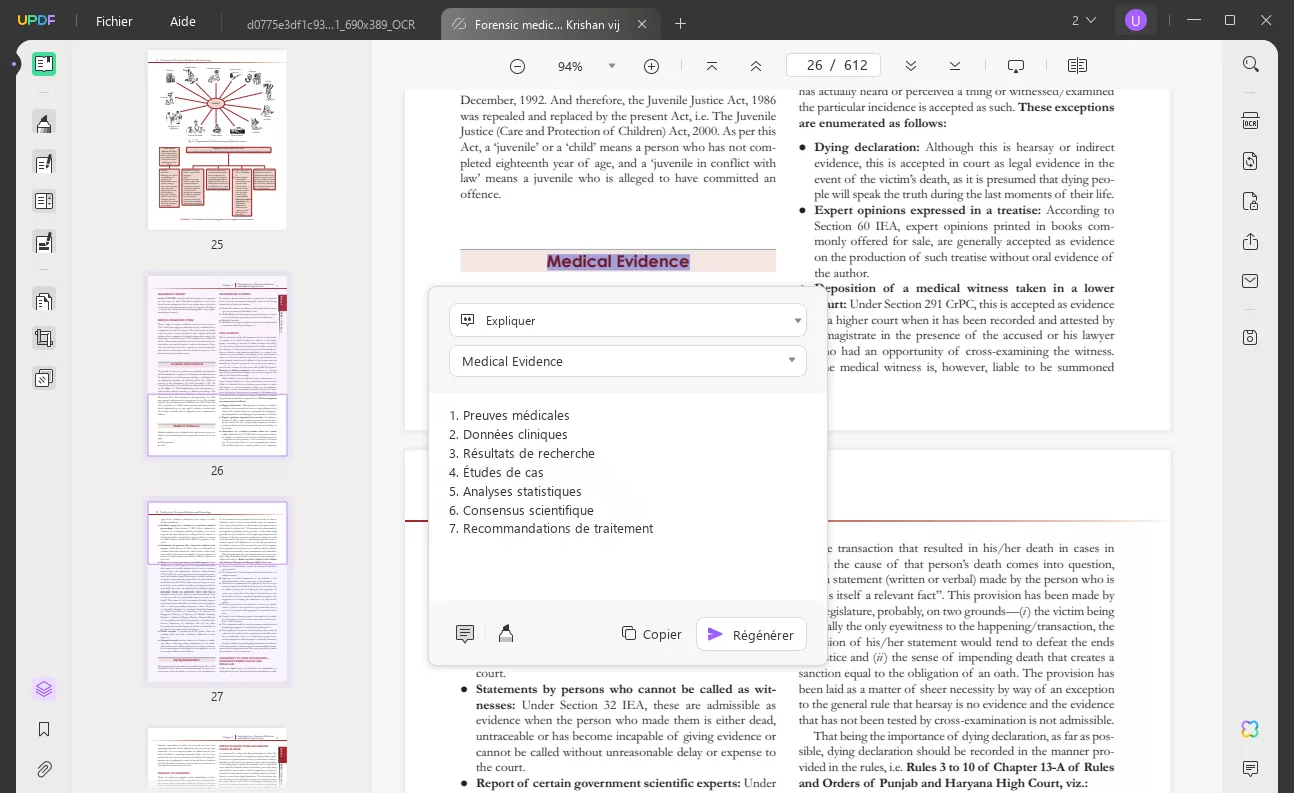Change the page display layout
Viewport: 1294px width, 793px height.
tap(1077, 66)
